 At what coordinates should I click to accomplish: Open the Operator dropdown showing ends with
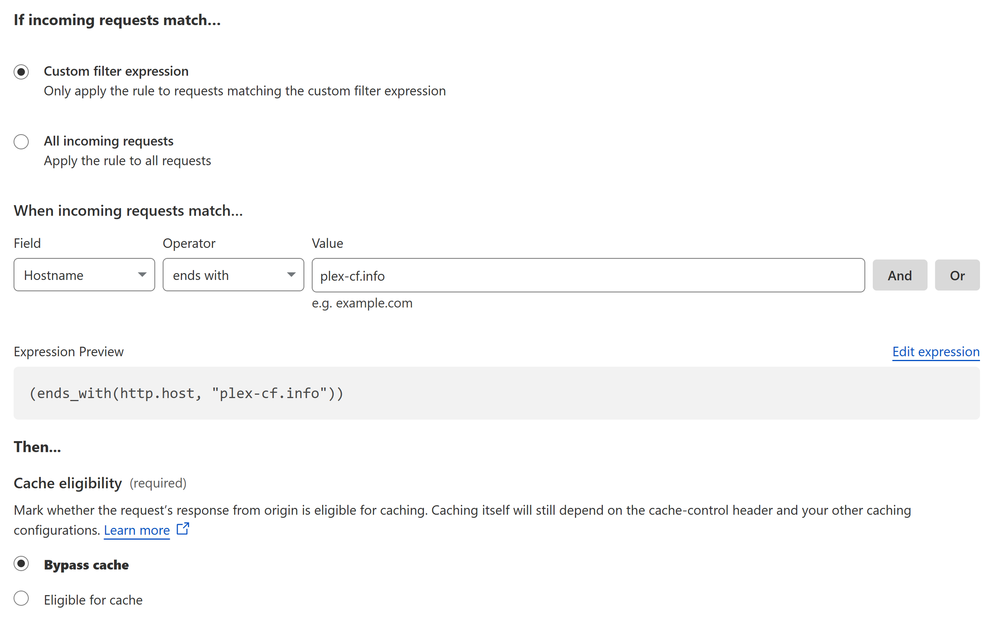[233, 274]
